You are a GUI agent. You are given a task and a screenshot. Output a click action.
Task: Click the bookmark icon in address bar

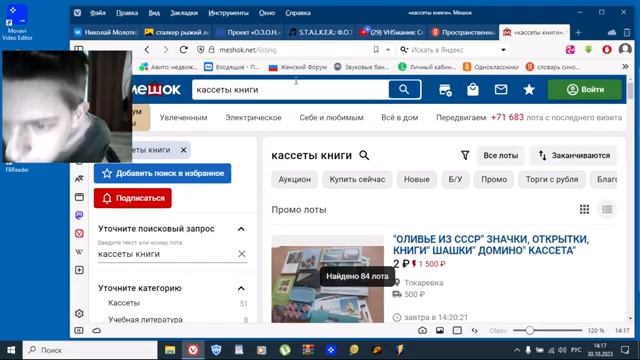(x=376, y=50)
